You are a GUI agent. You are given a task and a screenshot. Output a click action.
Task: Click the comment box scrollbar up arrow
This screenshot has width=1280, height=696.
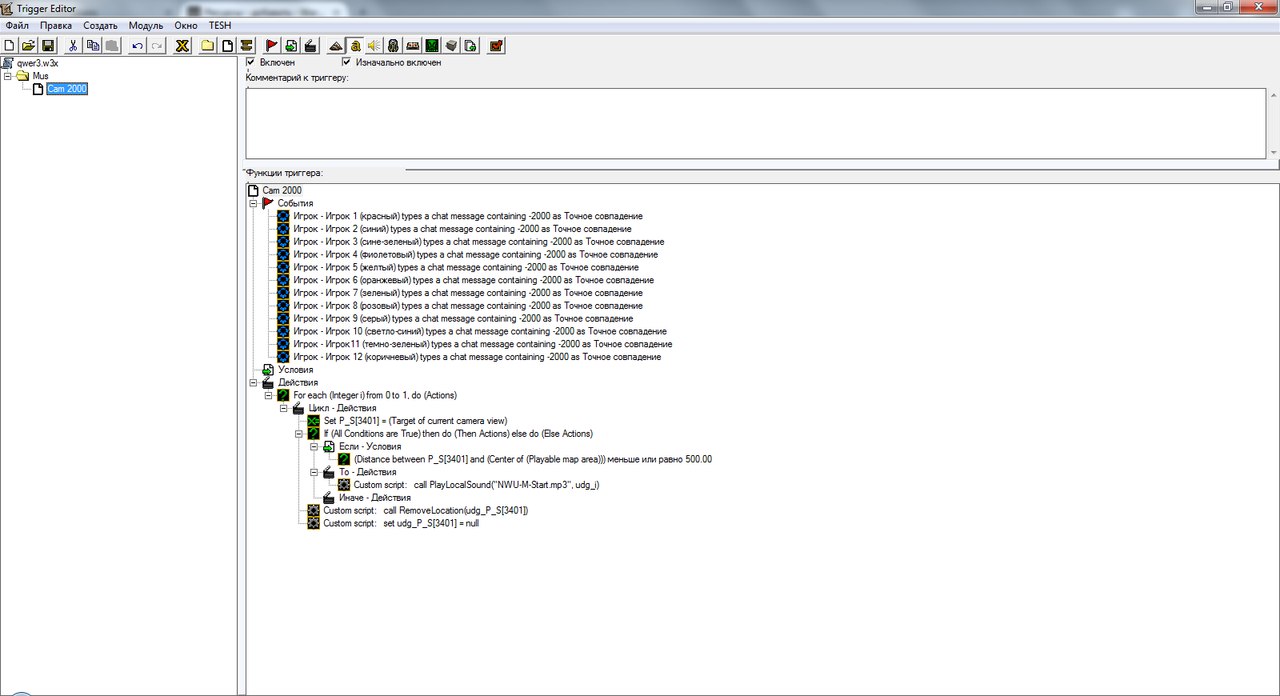[x=1273, y=93]
